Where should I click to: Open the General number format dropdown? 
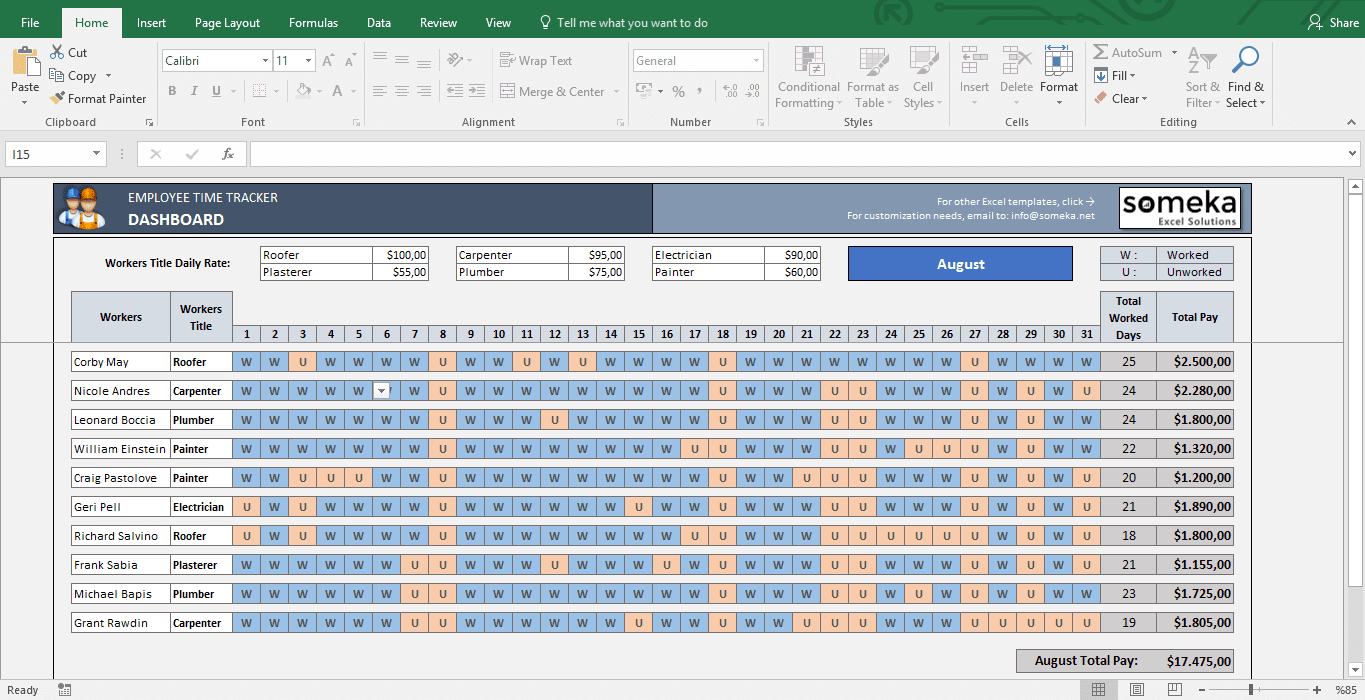[757, 60]
